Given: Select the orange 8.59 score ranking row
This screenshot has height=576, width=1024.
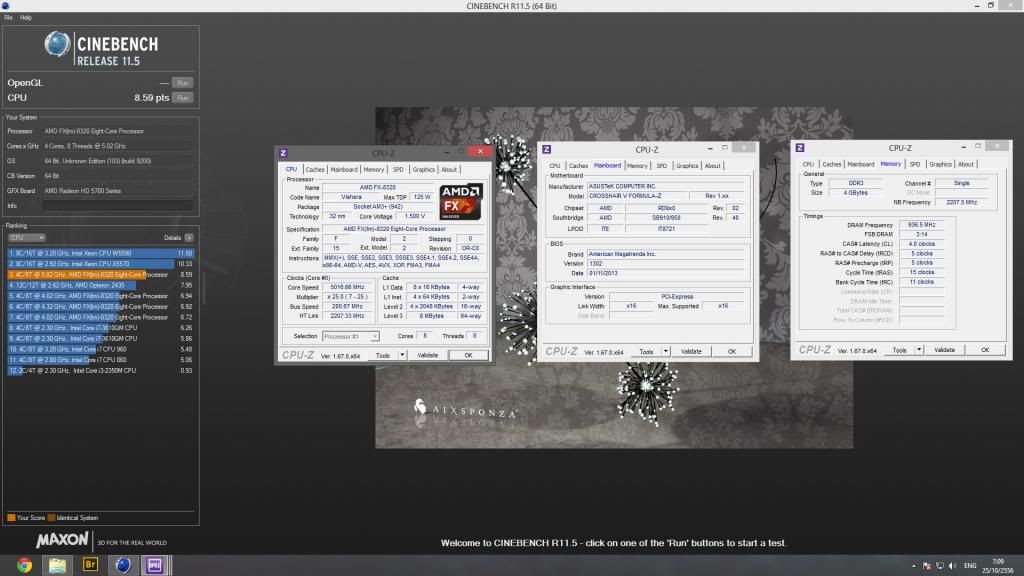Looking at the screenshot, I should coord(101,275).
